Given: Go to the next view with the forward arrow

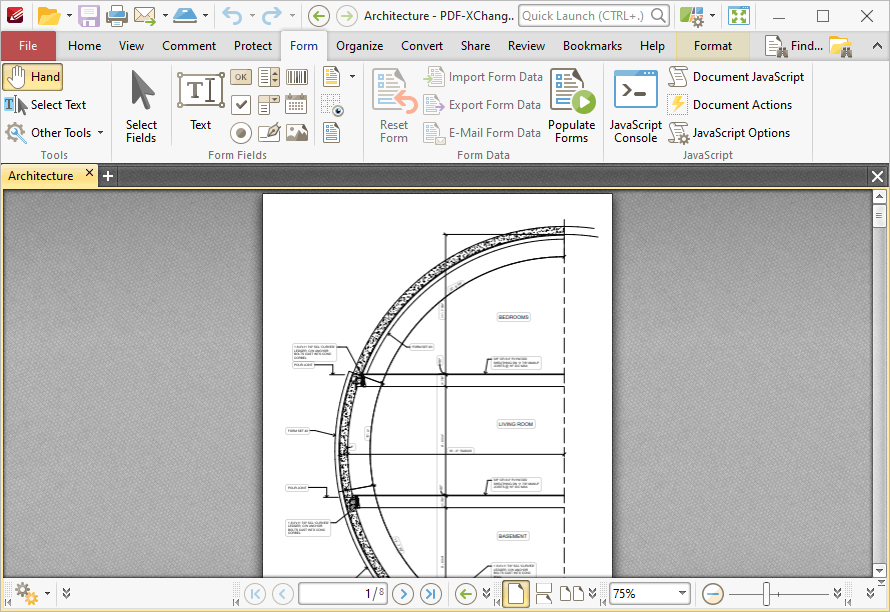Looking at the screenshot, I should point(346,16).
